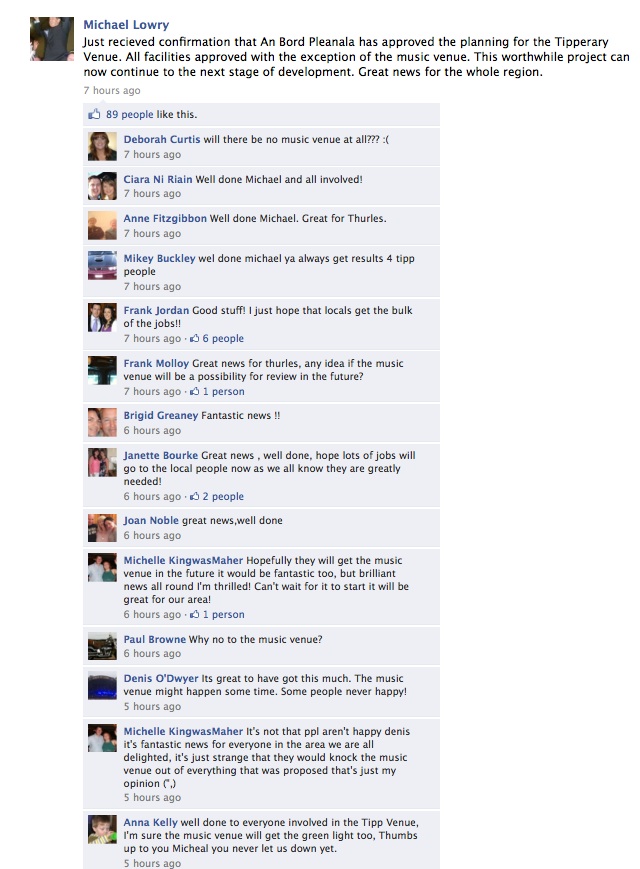Viewport: 640px width, 869px height.
Task: Click the like icon under Michelle KingwasMaher's first comment
Action: pos(194,614)
